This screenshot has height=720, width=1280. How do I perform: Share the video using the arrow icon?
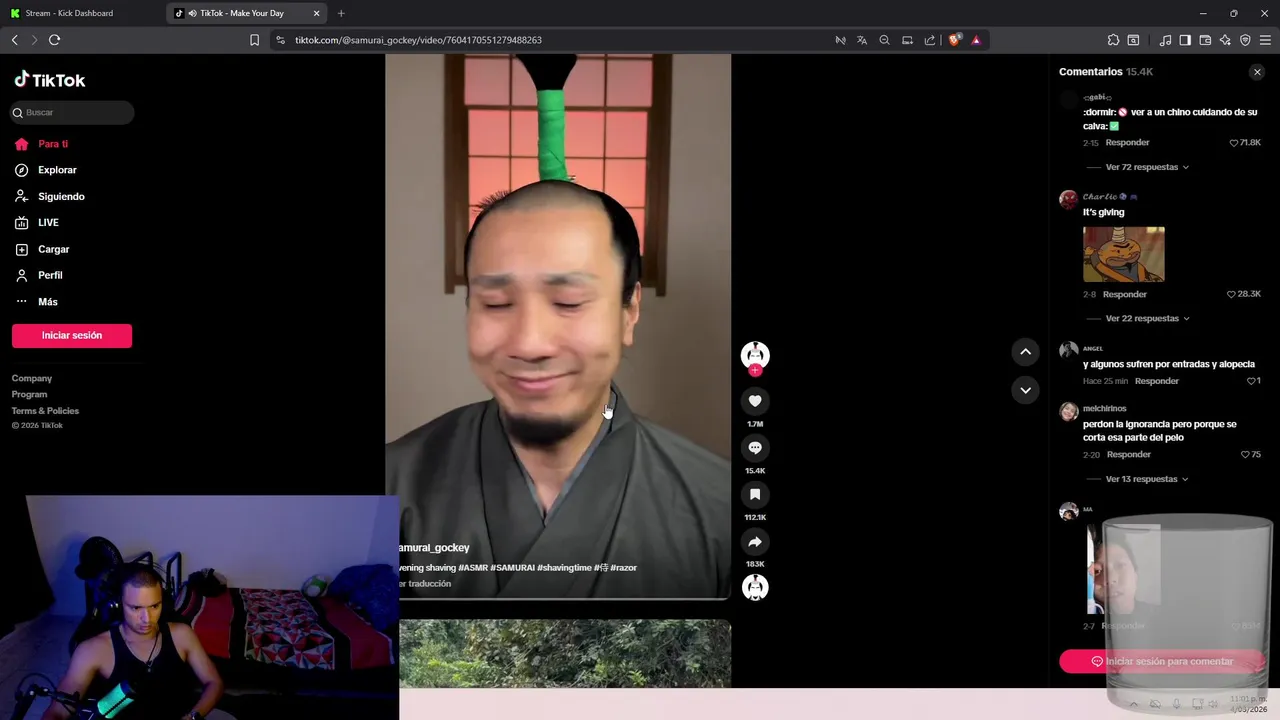pos(755,542)
